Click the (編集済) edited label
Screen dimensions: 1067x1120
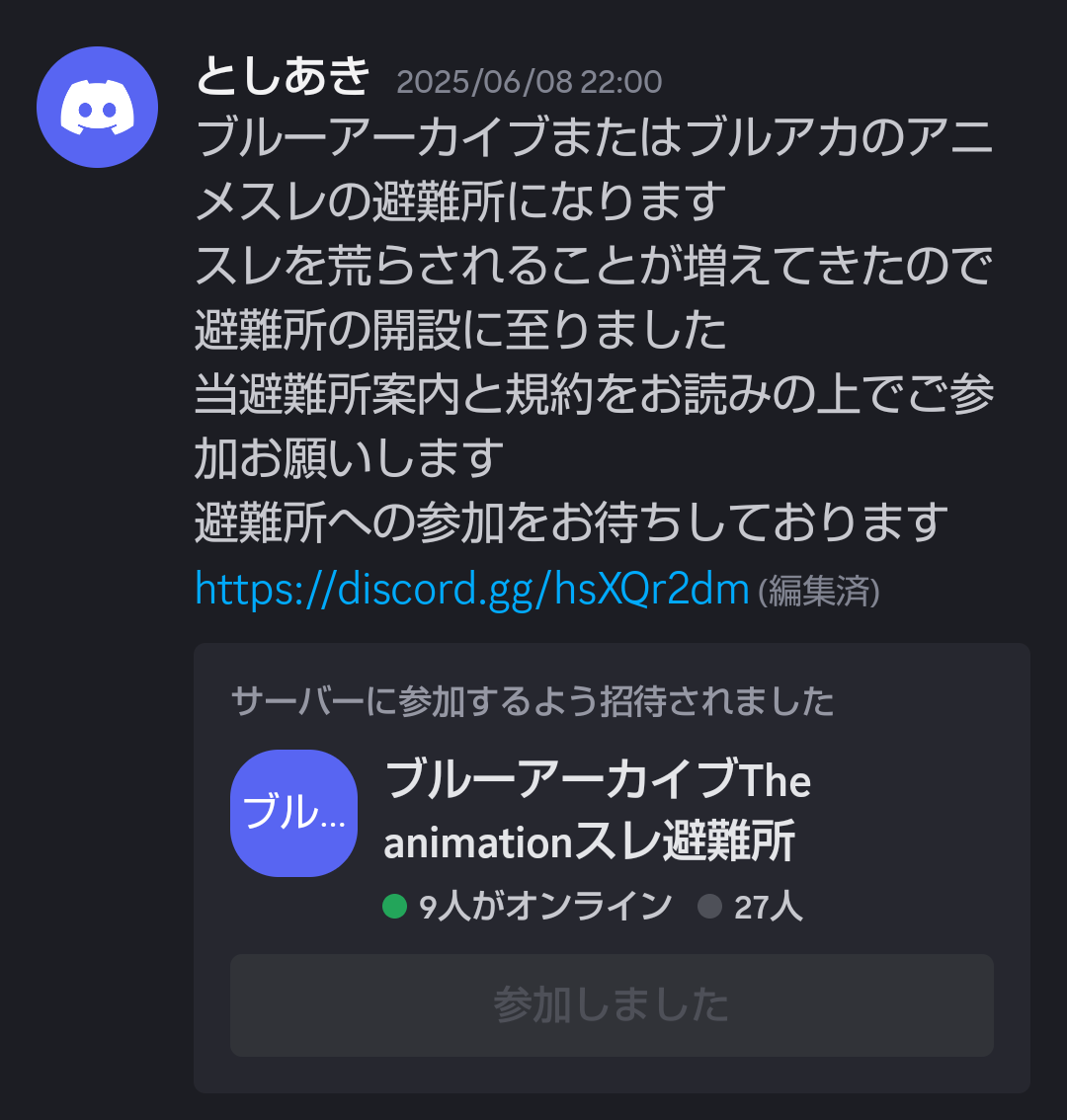pos(818,592)
